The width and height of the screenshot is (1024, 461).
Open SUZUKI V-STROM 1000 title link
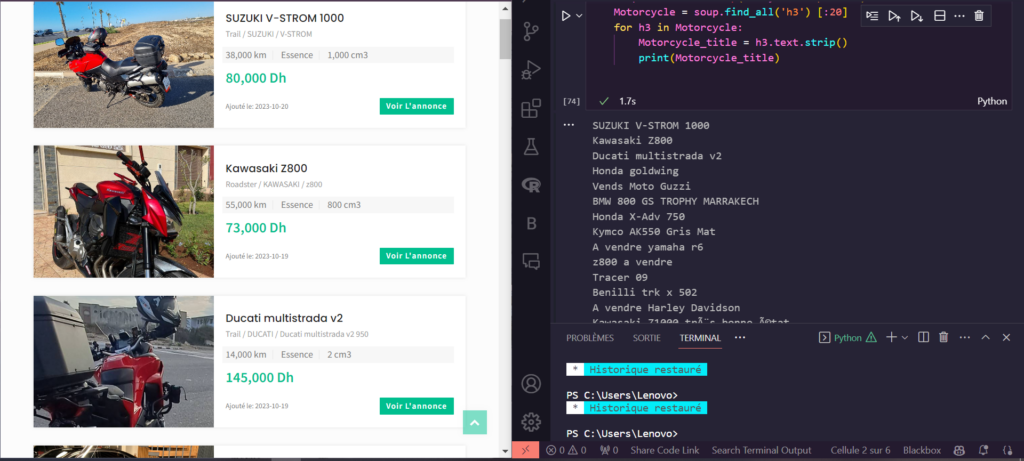pos(285,18)
